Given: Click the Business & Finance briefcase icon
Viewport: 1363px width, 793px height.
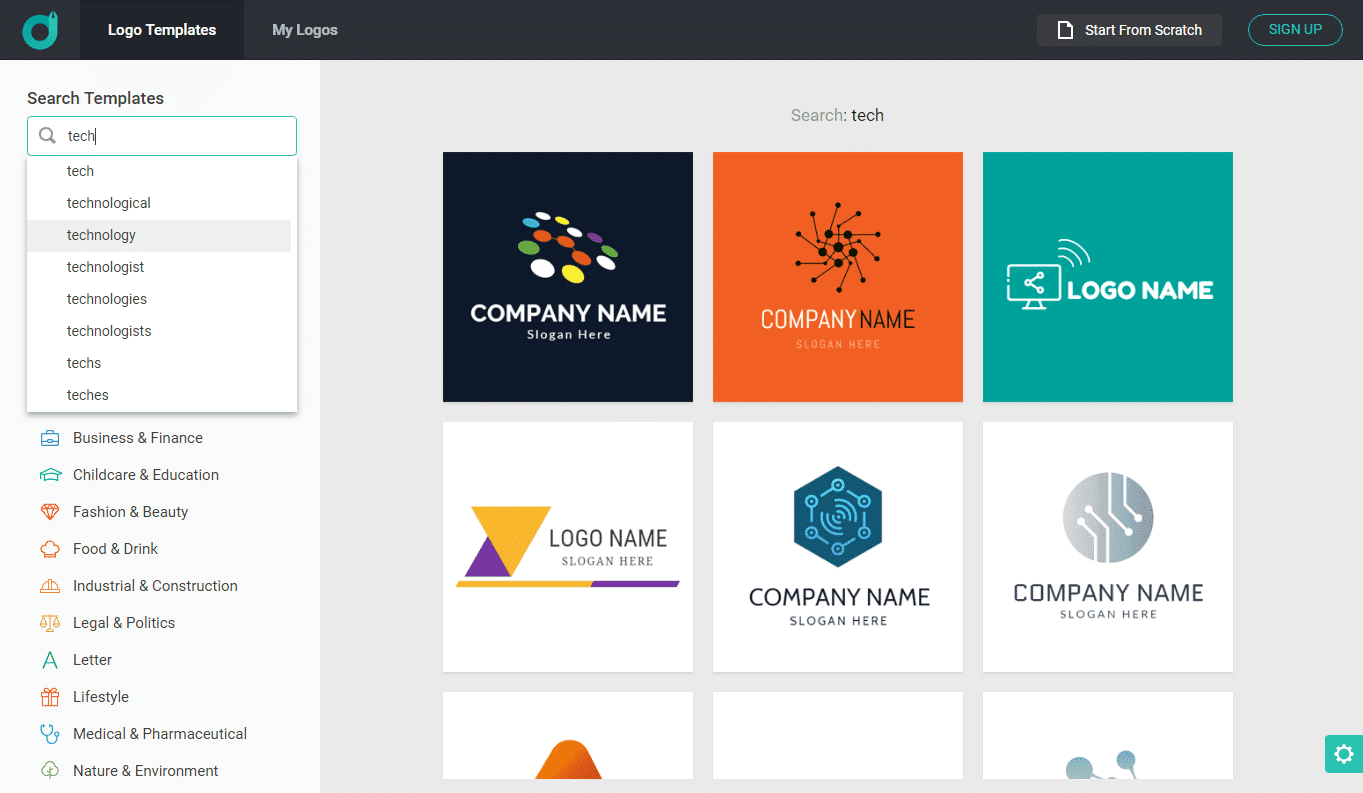Looking at the screenshot, I should click(x=49, y=438).
